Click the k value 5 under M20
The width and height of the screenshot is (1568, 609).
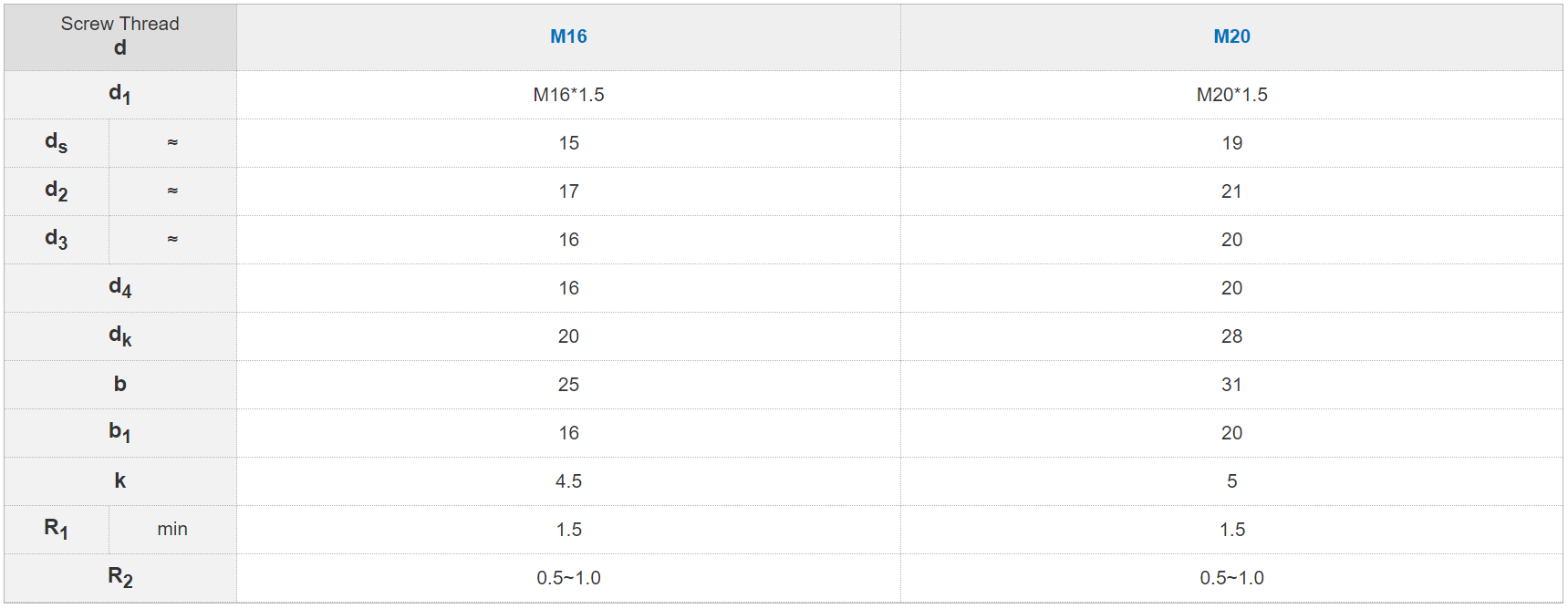pyautogui.click(x=1231, y=481)
